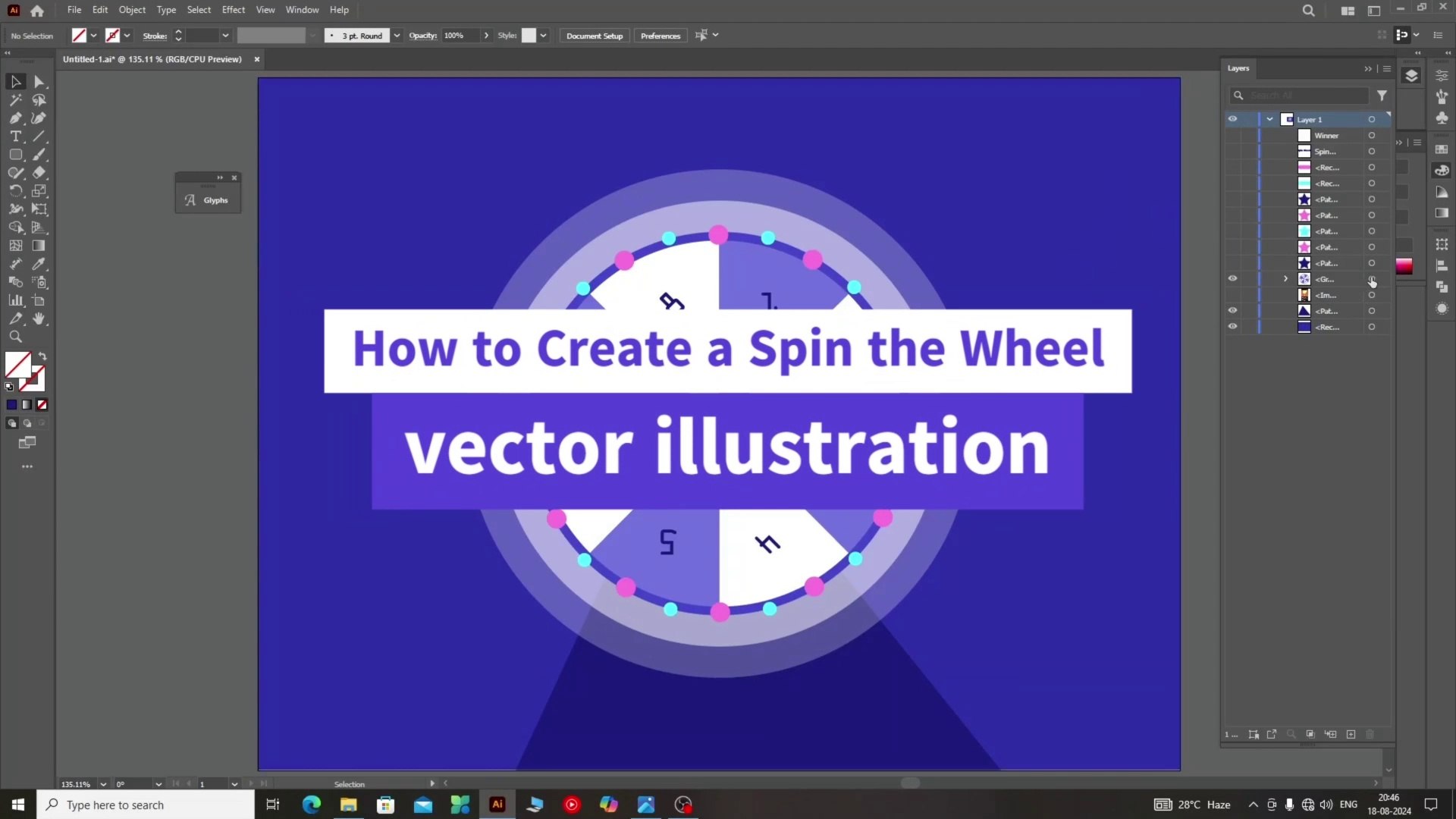This screenshot has height=819, width=1456.
Task: Select the Magic Wand tool
Action: [x=15, y=100]
